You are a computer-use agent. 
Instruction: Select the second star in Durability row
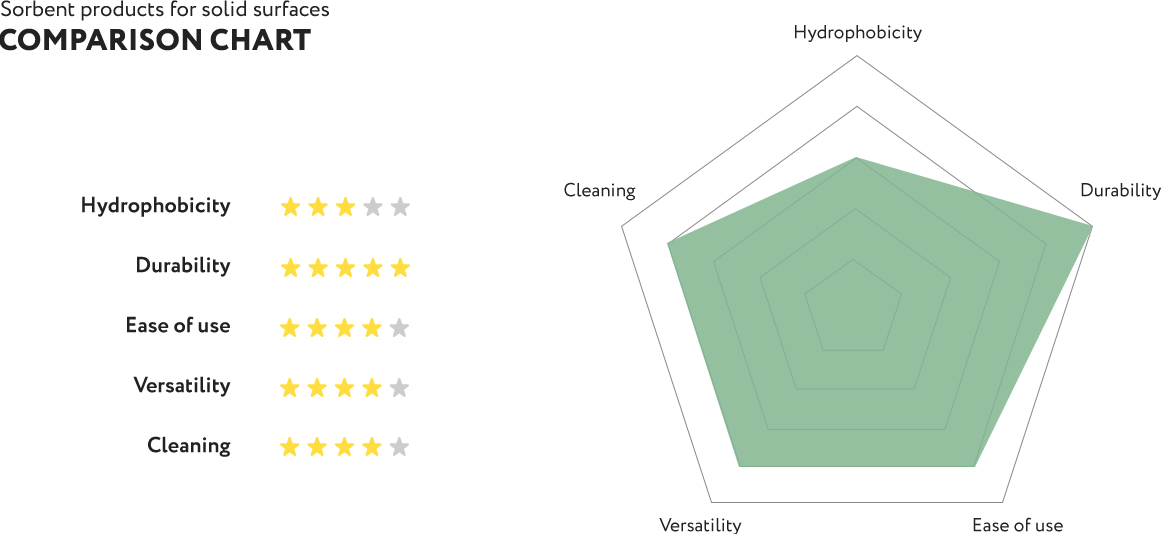point(318,268)
